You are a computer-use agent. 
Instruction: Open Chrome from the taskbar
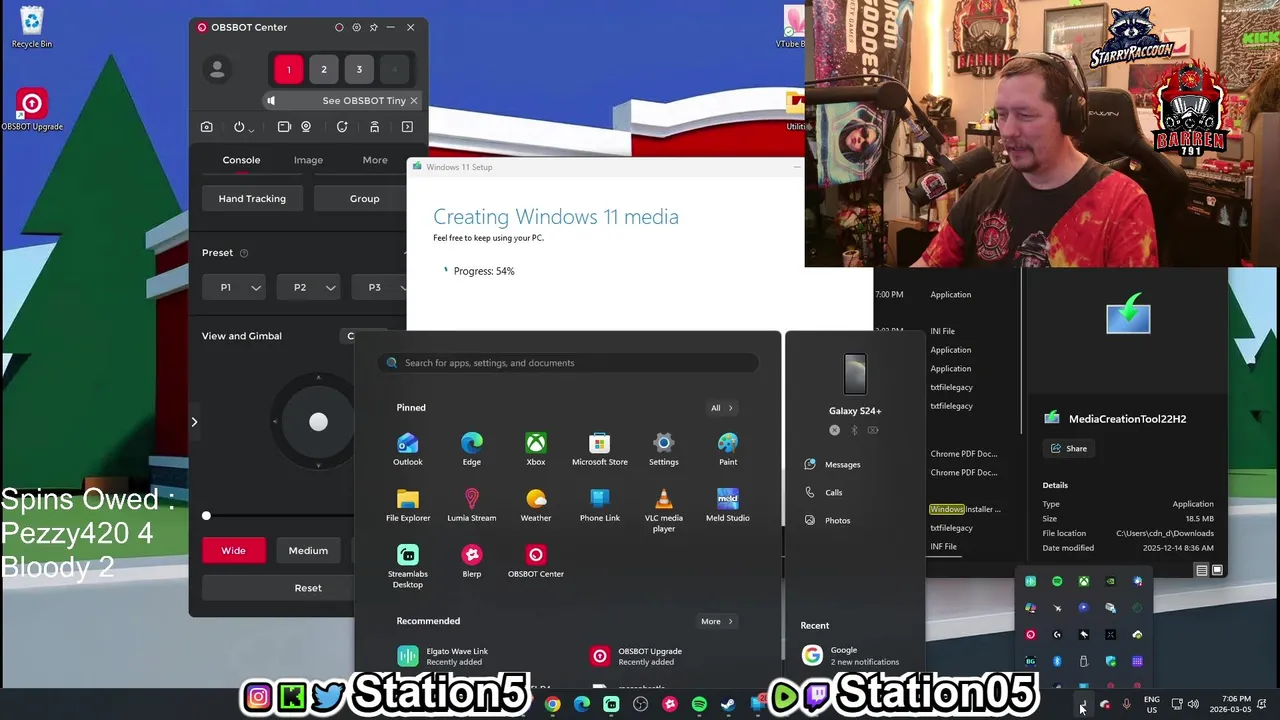pyautogui.click(x=552, y=704)
